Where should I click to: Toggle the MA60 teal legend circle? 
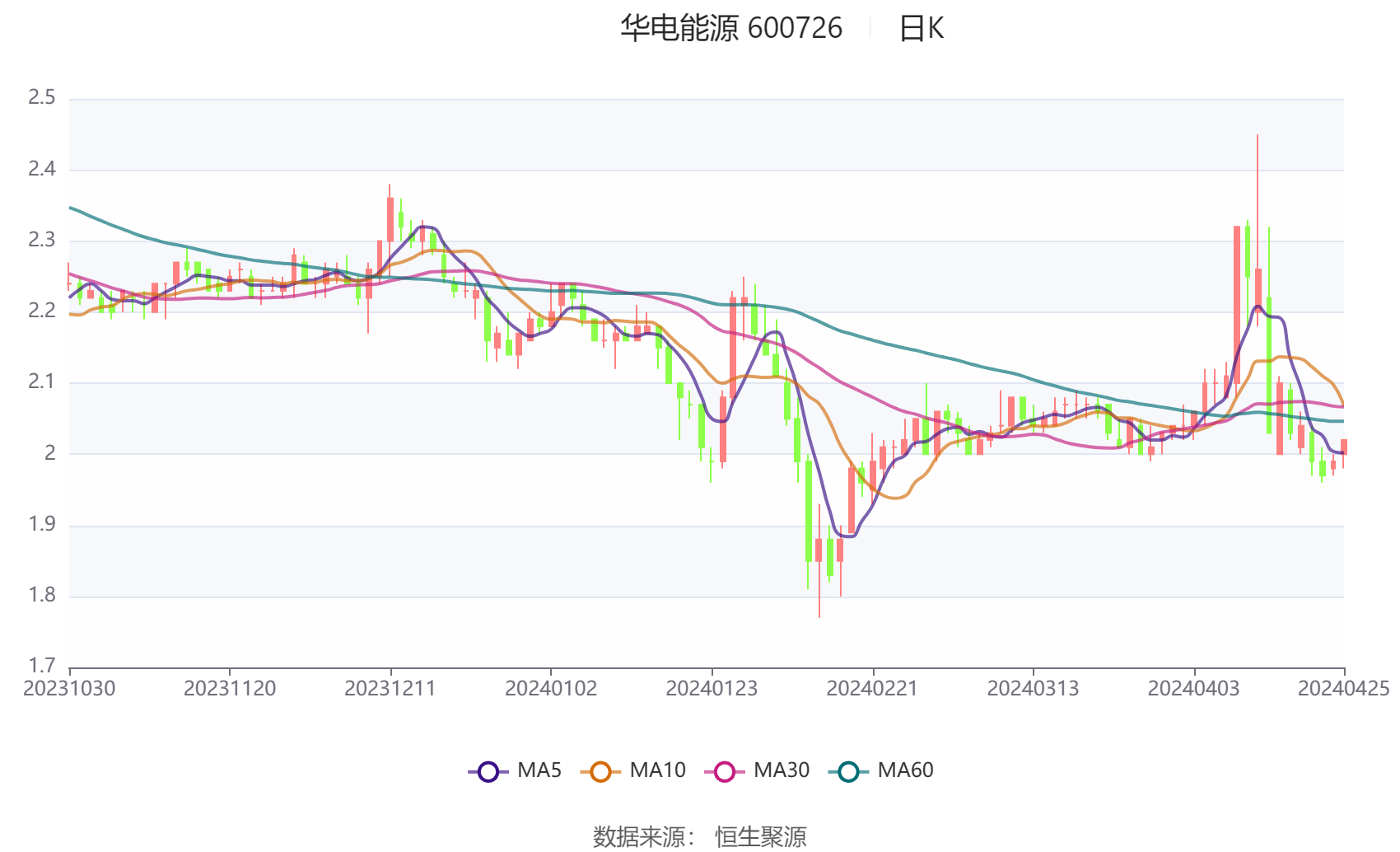pyautogui.click(x=848, y=771)
